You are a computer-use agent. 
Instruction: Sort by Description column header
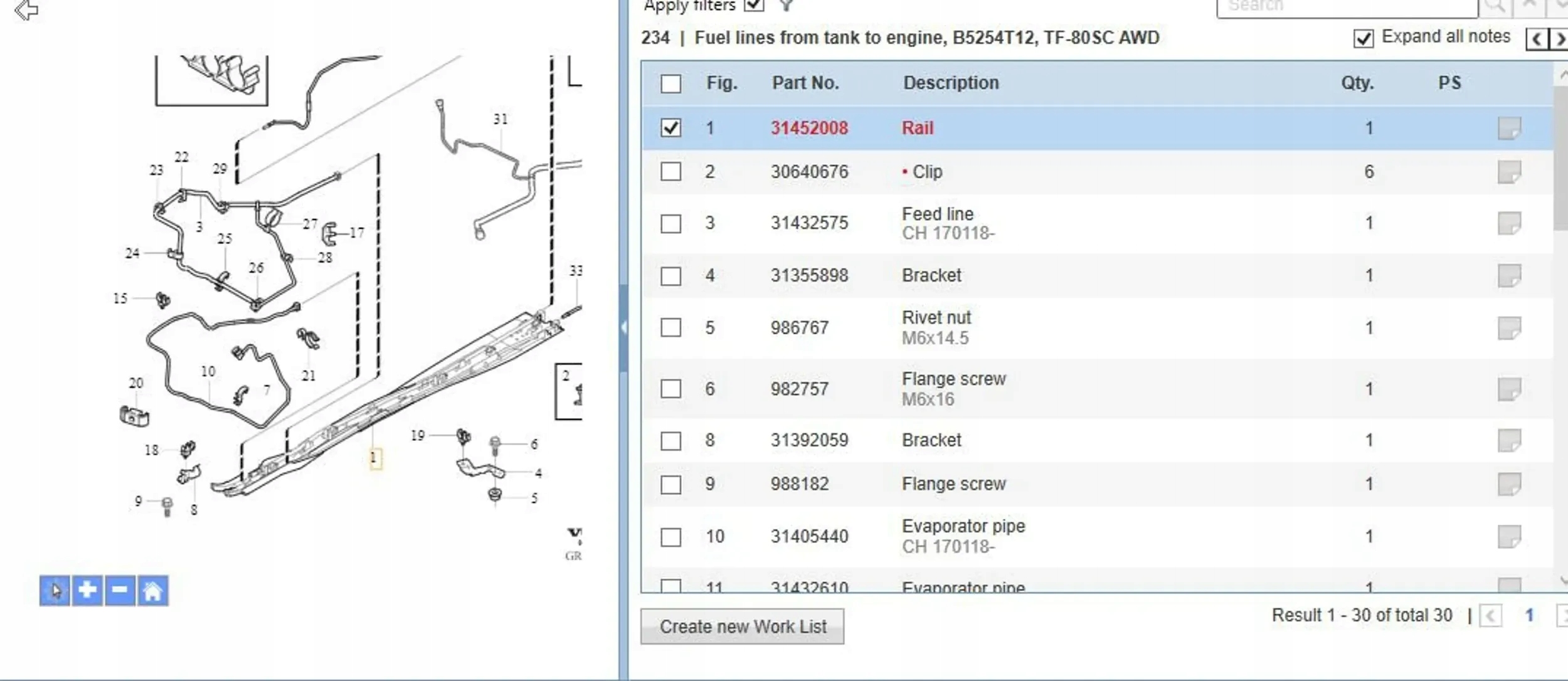[x=950, y=83]
